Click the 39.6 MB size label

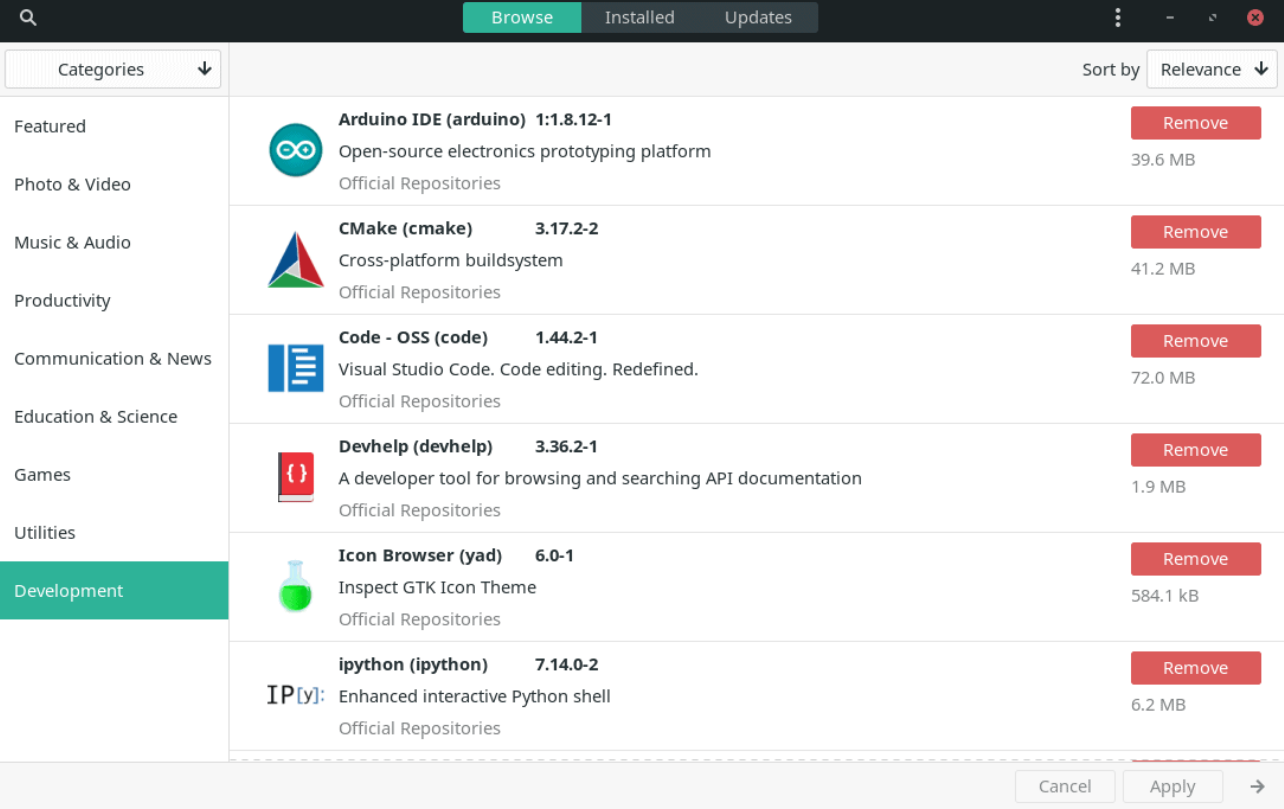click(1163, 159)
